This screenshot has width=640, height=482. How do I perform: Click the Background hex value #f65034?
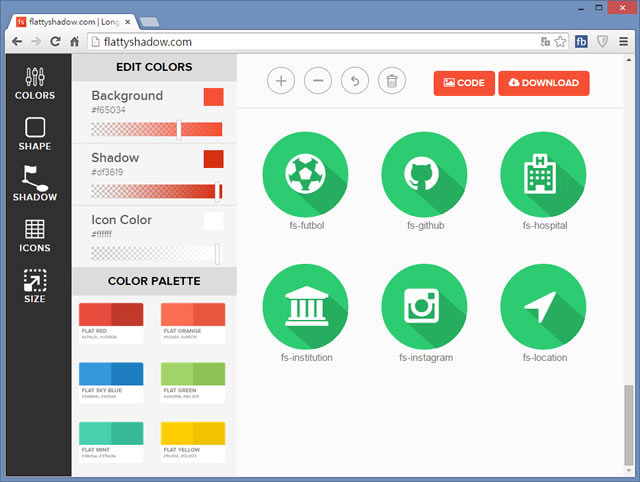click(x=108, y=110)
